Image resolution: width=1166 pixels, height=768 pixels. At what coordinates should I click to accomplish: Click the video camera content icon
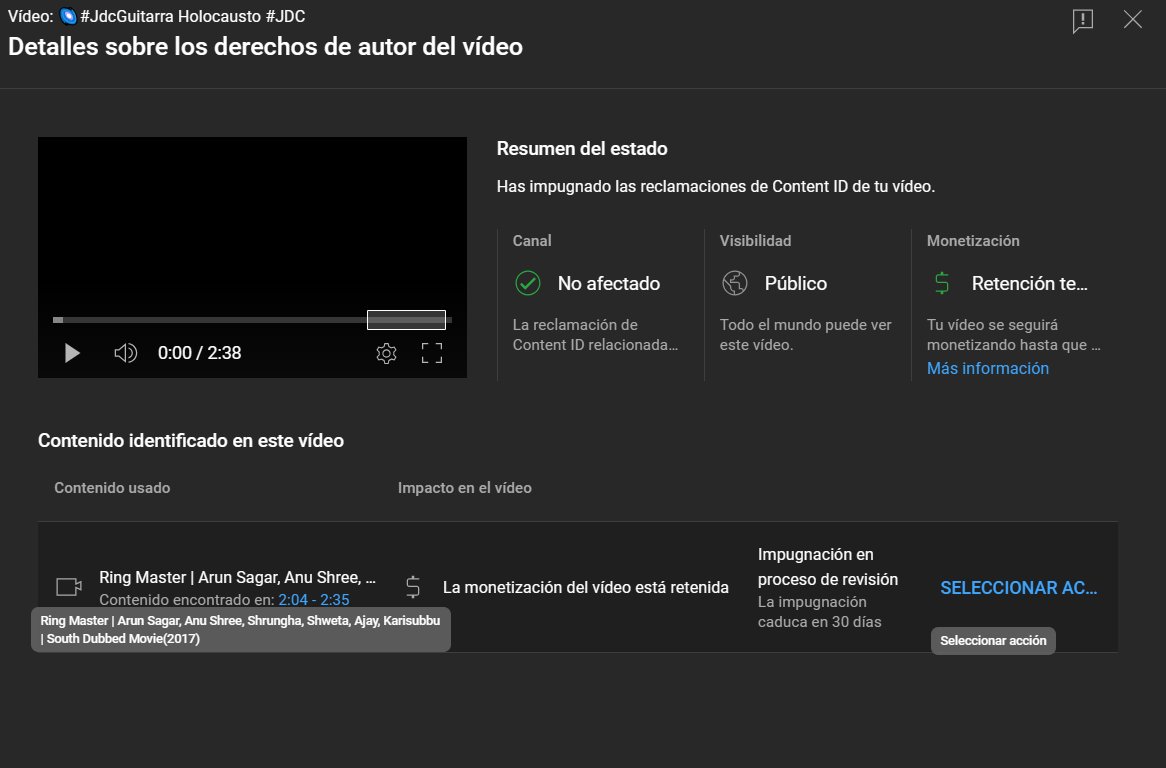pos(69,587)
